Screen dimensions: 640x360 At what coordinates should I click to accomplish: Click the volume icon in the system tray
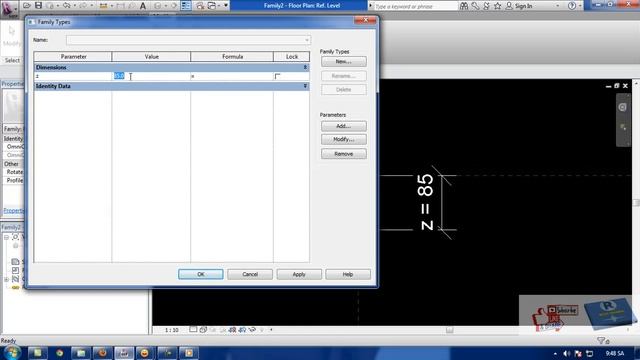[x=567, y=353]
